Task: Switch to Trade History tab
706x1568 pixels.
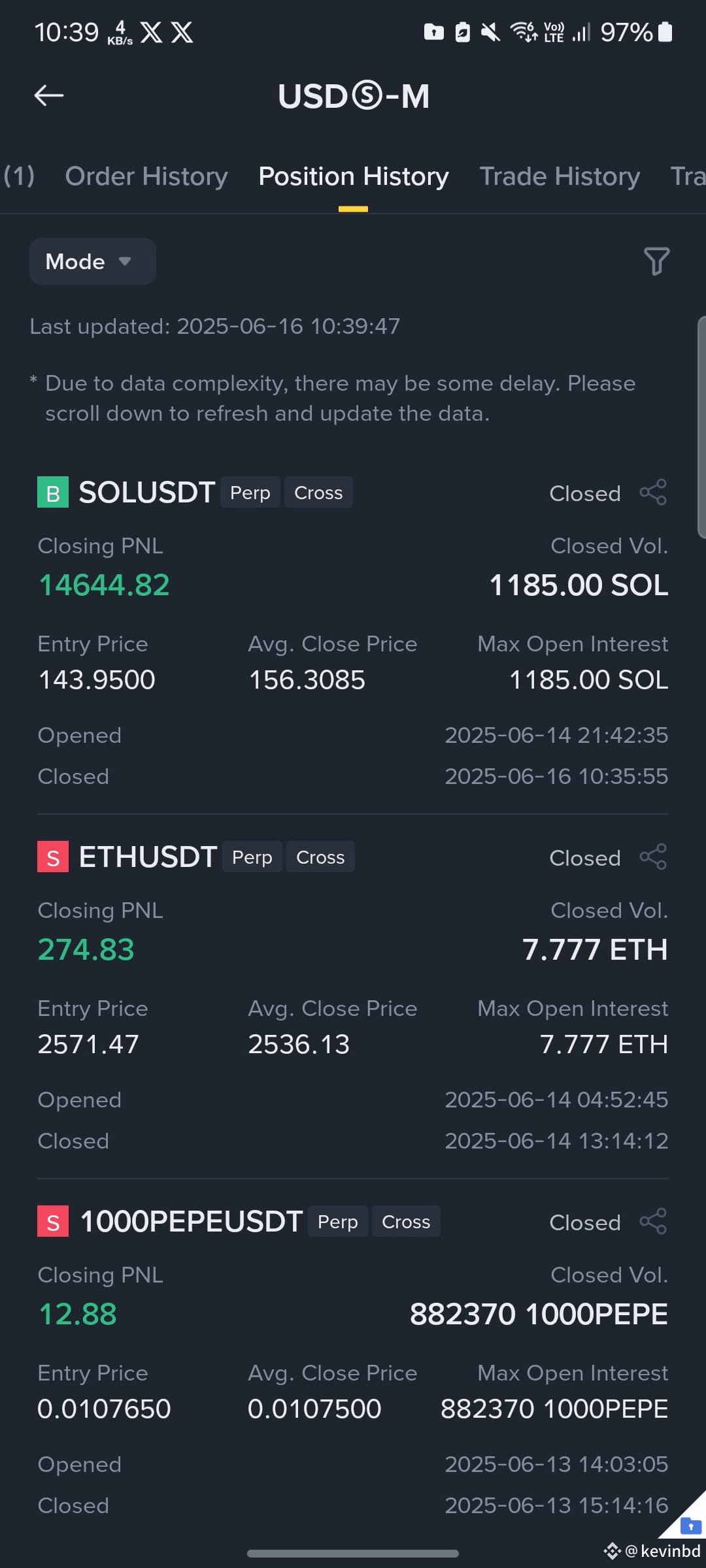Action: pos(560,176)
